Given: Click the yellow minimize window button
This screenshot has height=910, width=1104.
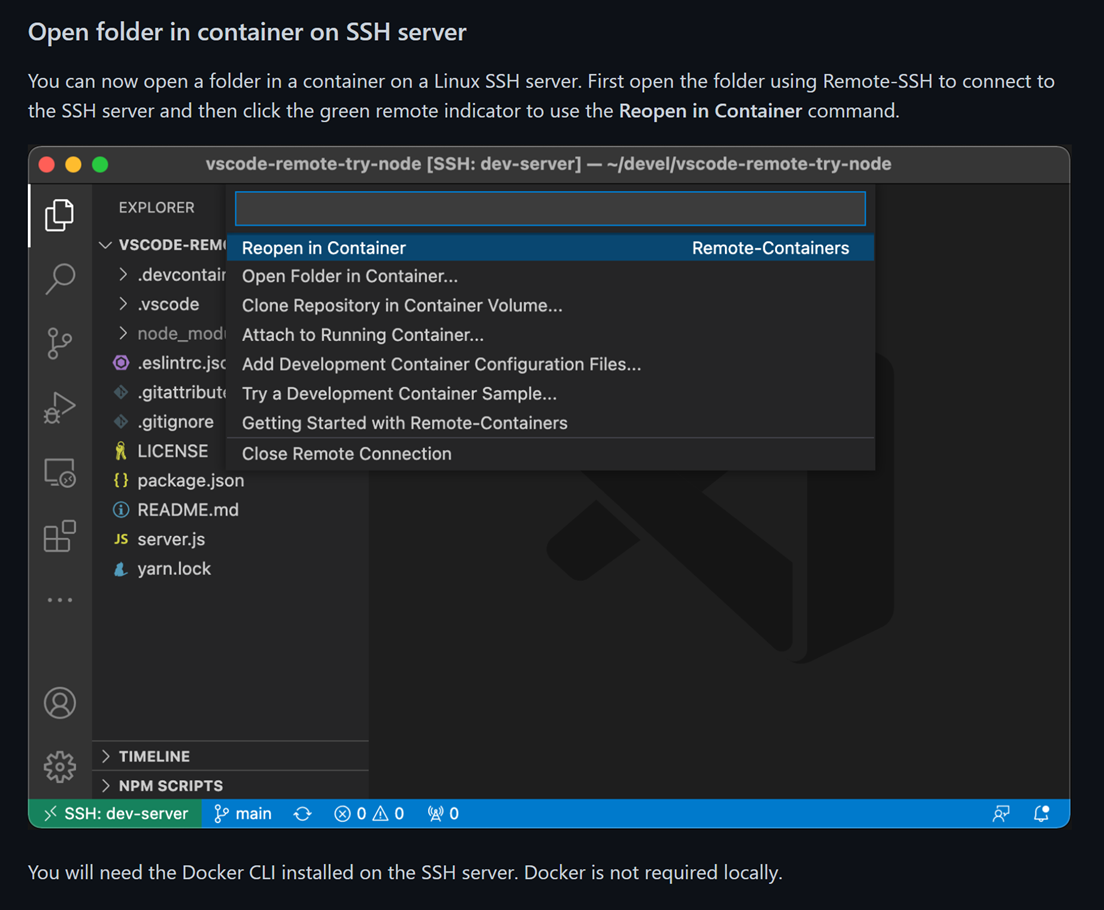Looking at the screenshot, I should [73, 164].
